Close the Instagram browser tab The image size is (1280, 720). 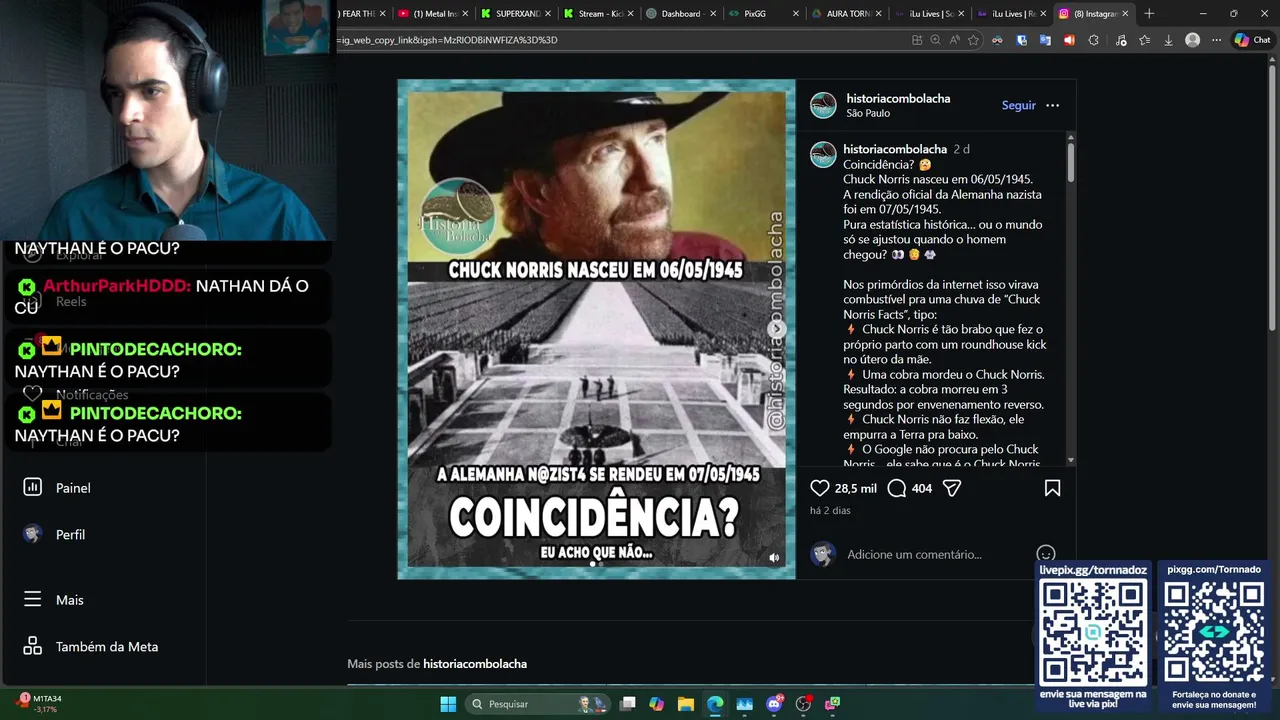pos(1125,13)
